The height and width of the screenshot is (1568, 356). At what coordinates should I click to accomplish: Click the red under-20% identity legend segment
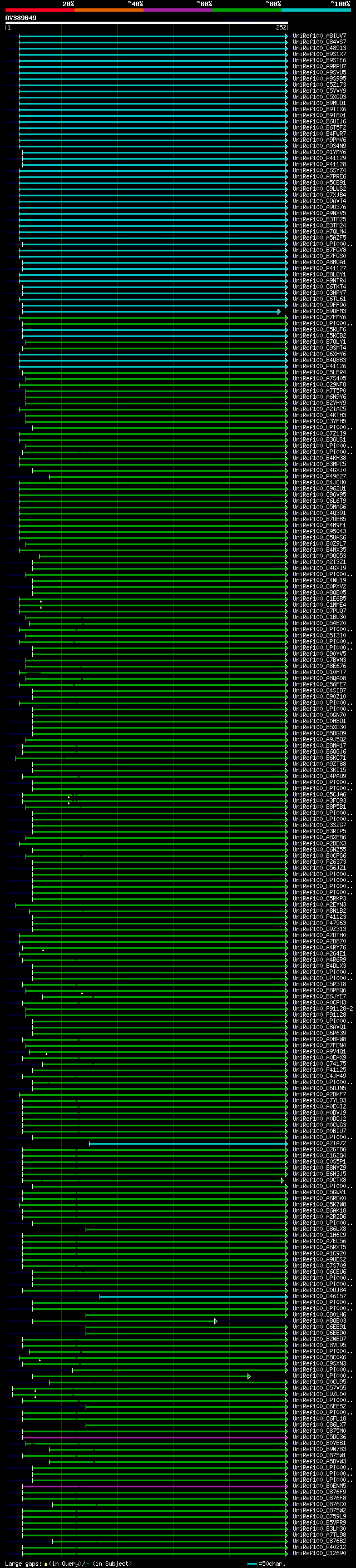[x=39, y=10]
